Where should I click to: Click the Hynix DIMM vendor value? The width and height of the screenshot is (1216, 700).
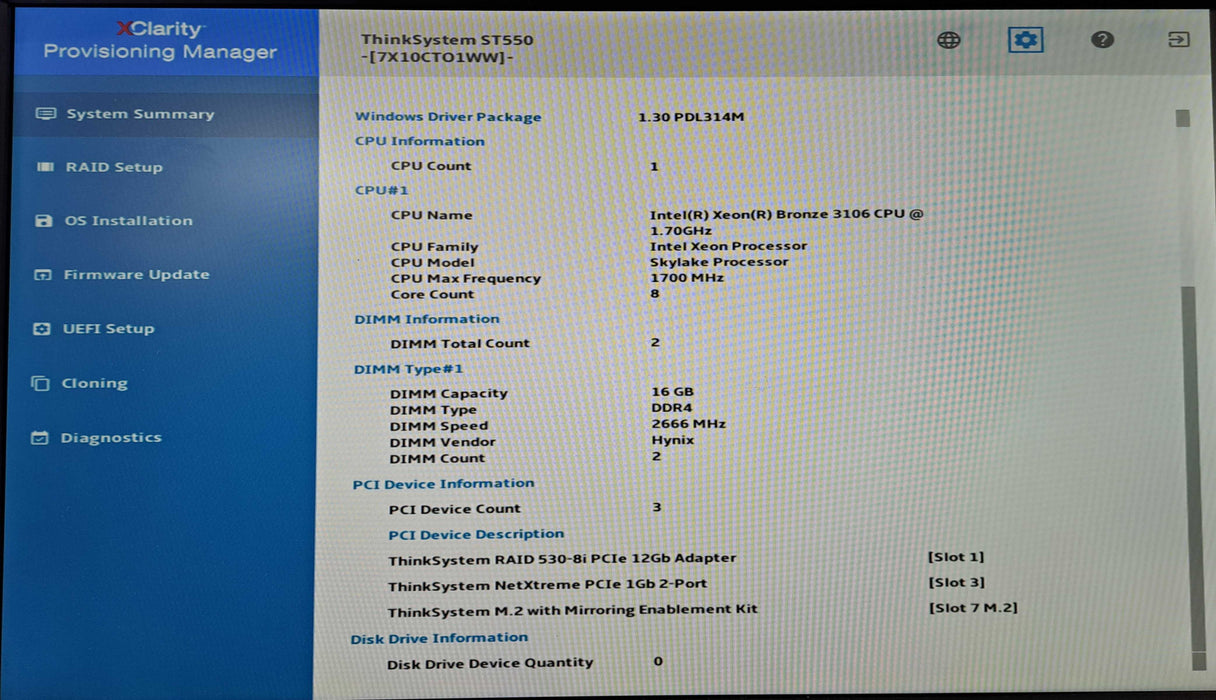tap(672, 440)
